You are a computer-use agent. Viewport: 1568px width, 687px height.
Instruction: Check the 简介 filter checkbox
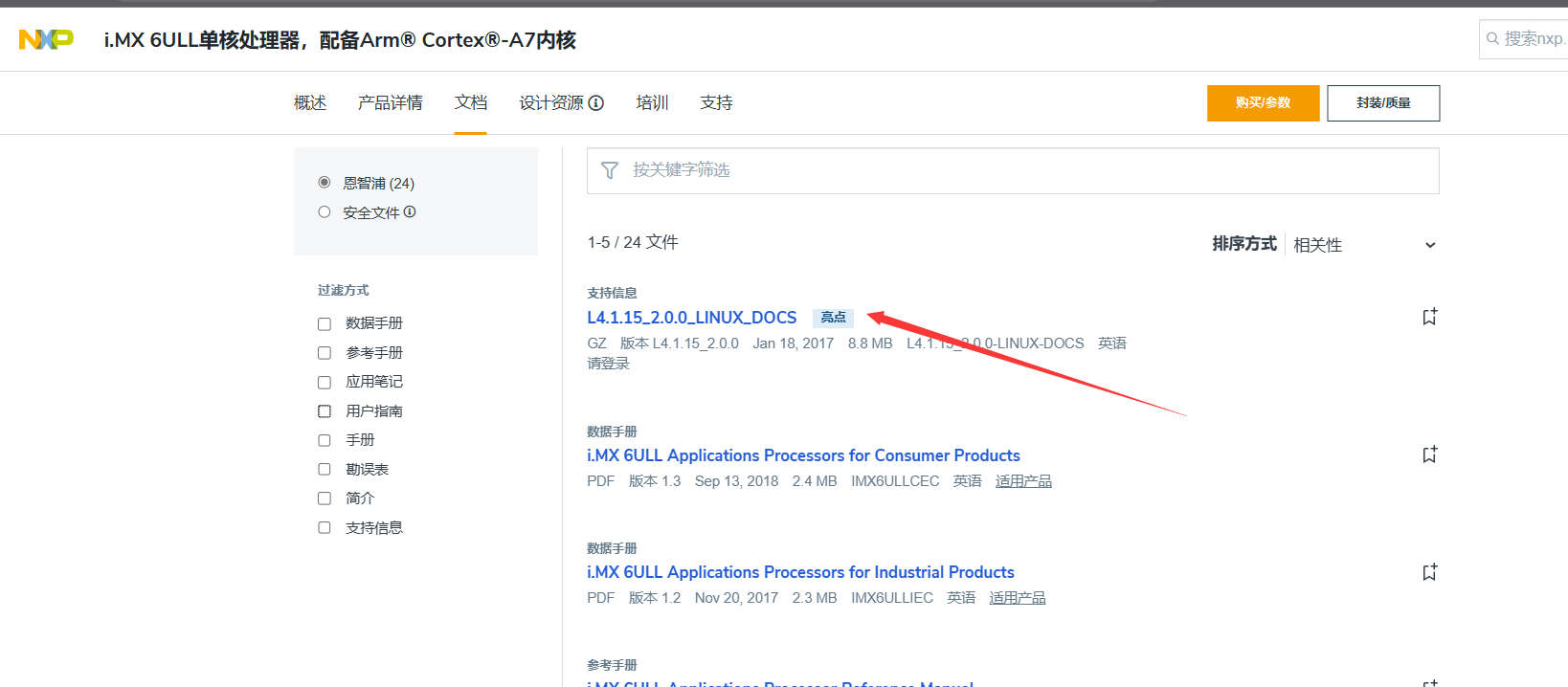(325, 499)
